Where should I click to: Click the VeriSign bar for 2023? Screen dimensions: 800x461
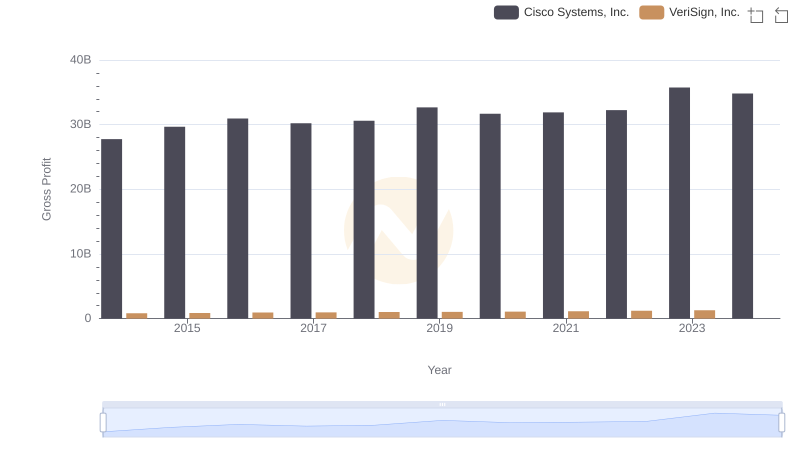705,315
